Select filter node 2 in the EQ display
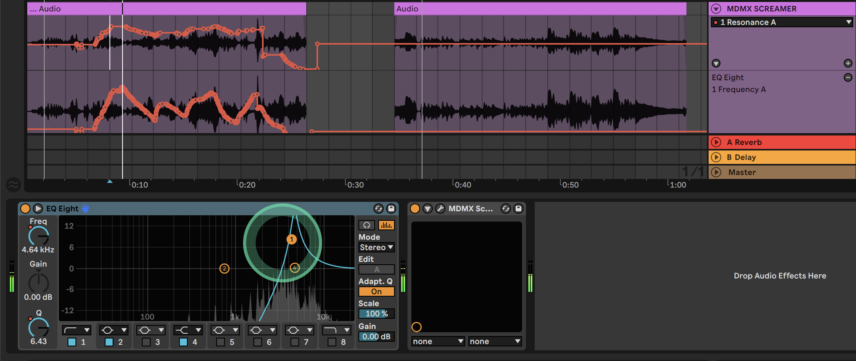The width and height of the screenshot is (856, 361). click(224, 269)
